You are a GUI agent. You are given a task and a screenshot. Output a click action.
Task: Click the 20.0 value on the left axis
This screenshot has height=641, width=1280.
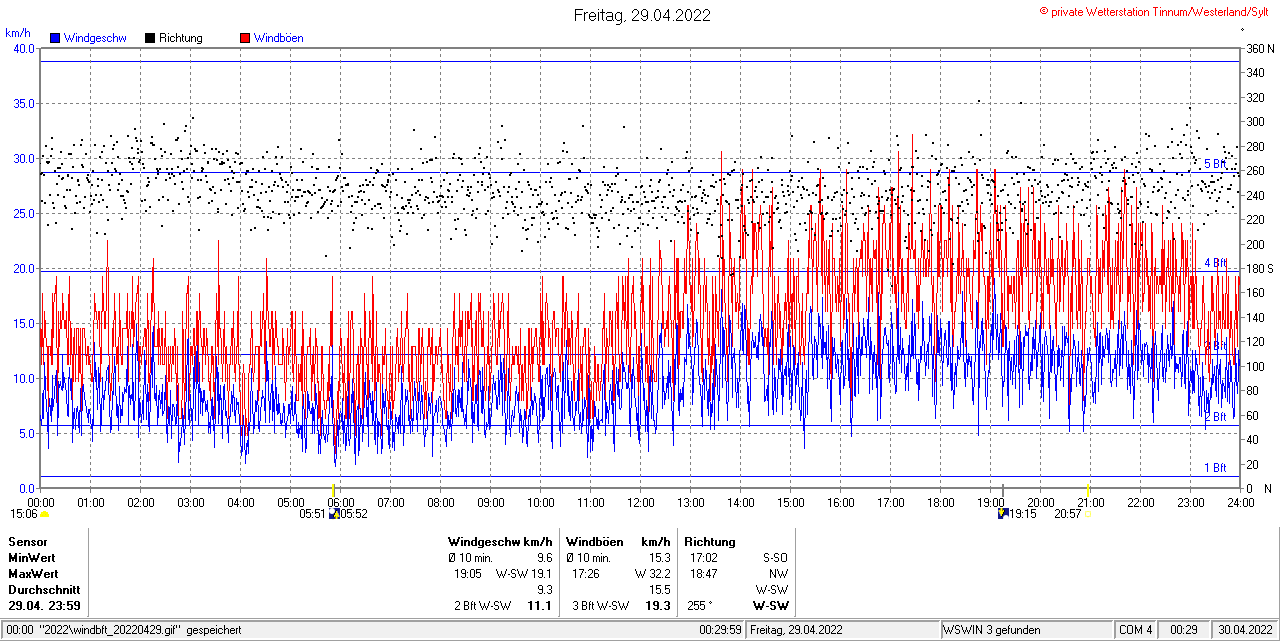[x=23, y=268]
